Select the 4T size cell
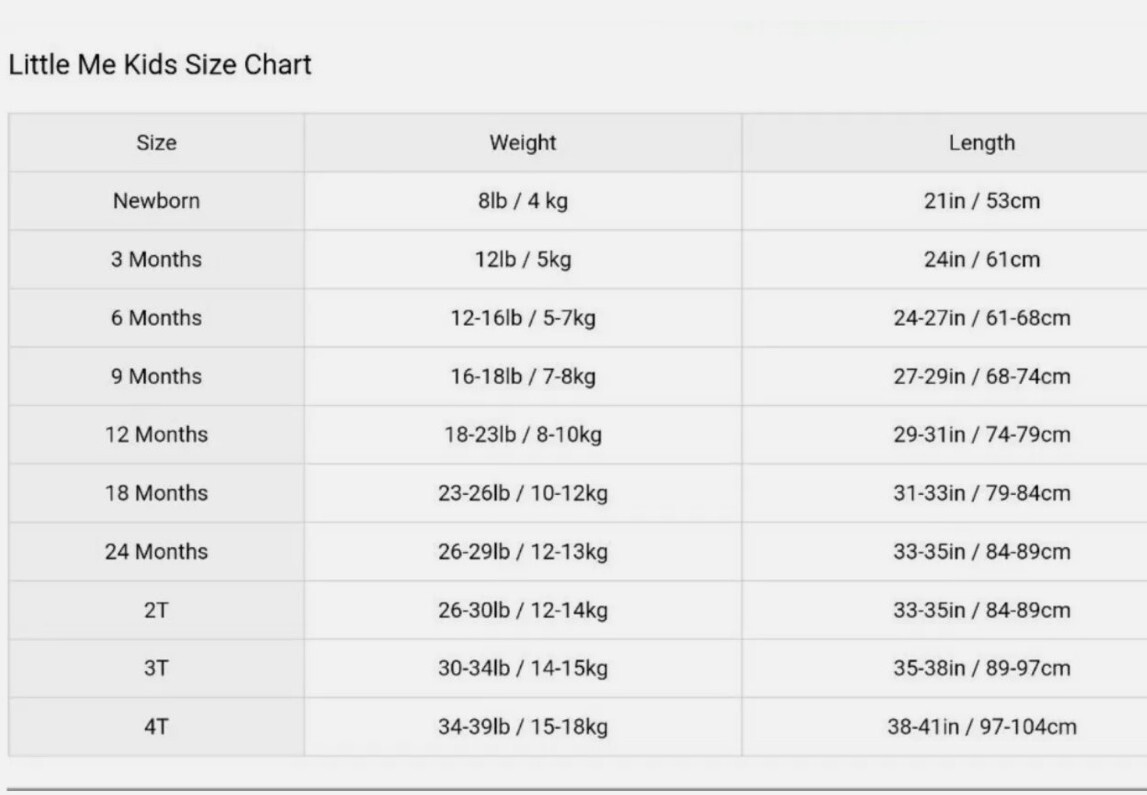 click(156, 727)
